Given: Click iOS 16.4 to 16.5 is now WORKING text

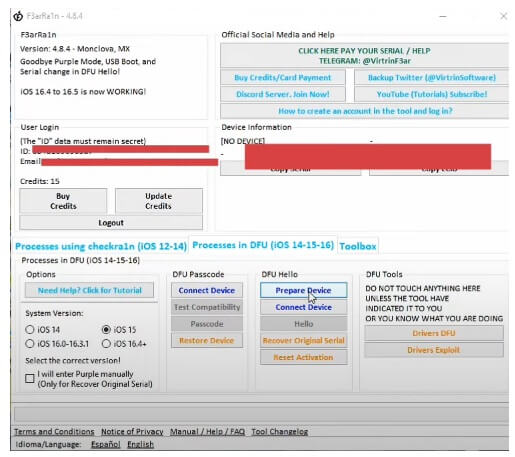Looking at the screenshot, I should point(83,92).
